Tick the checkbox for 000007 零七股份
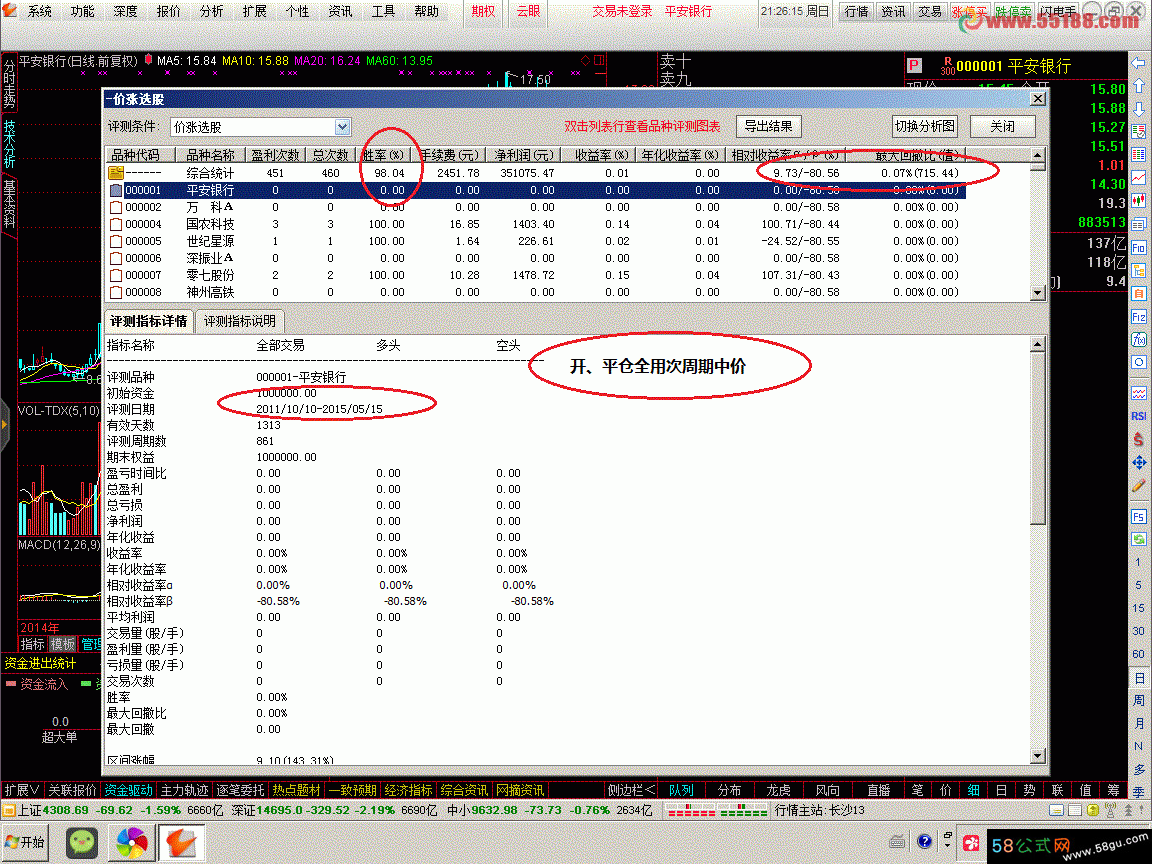The height and width of the screenshot is (864, 1152). (115, 275)
